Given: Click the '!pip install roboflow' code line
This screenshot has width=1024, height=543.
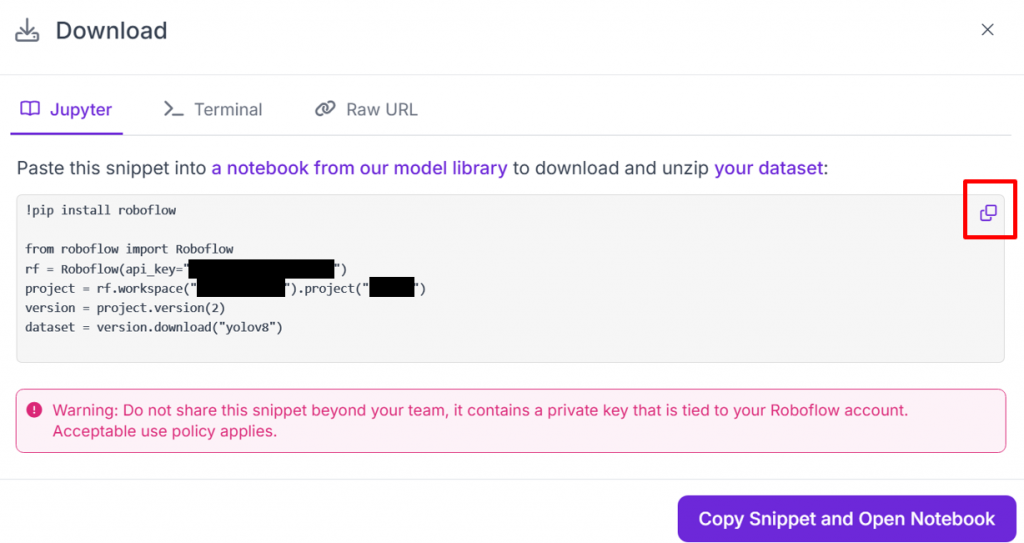Looking at the screenshot, I should coord(101,210).
